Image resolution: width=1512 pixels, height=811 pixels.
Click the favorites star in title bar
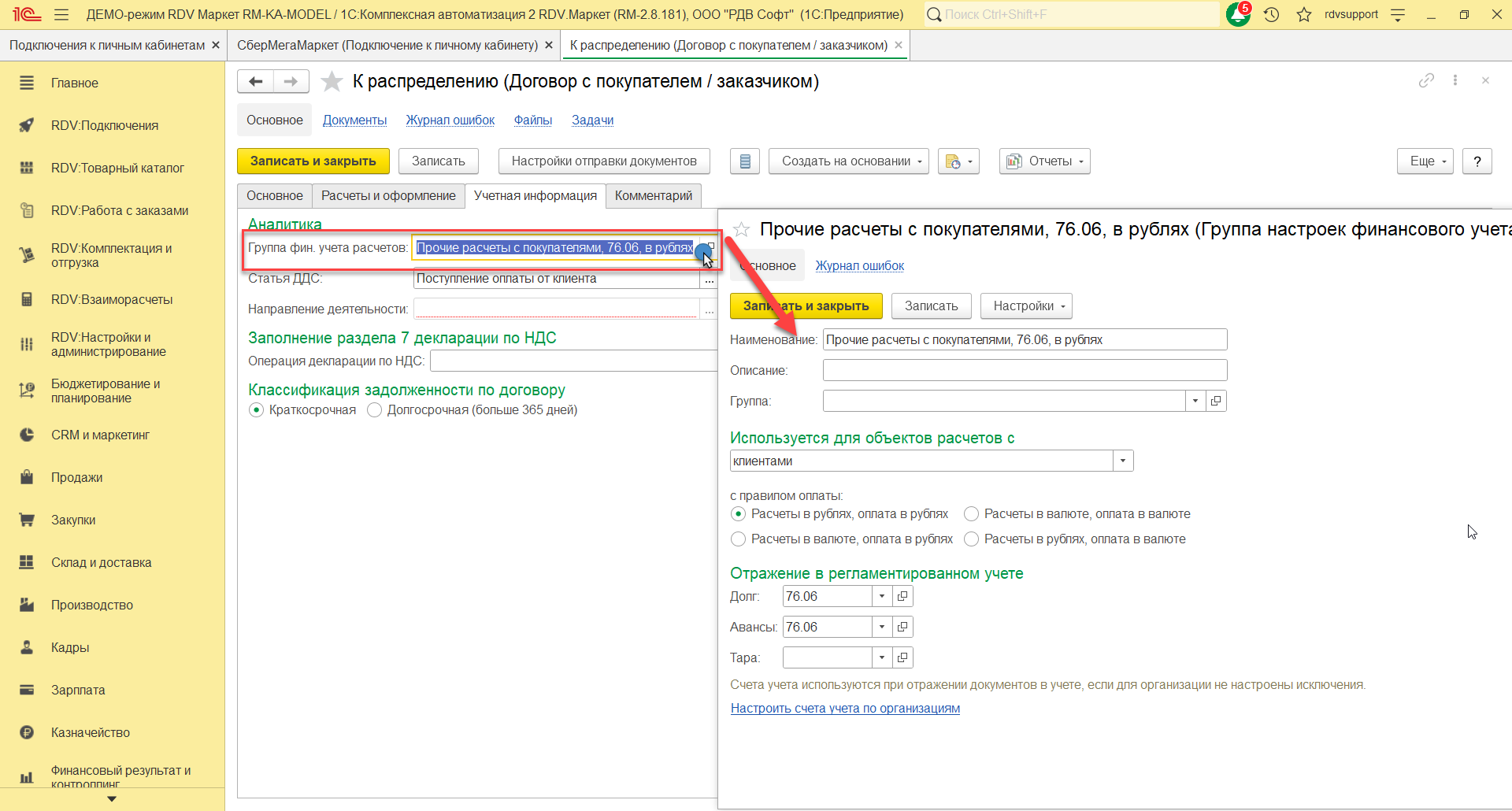click(x=1304, y=14)
